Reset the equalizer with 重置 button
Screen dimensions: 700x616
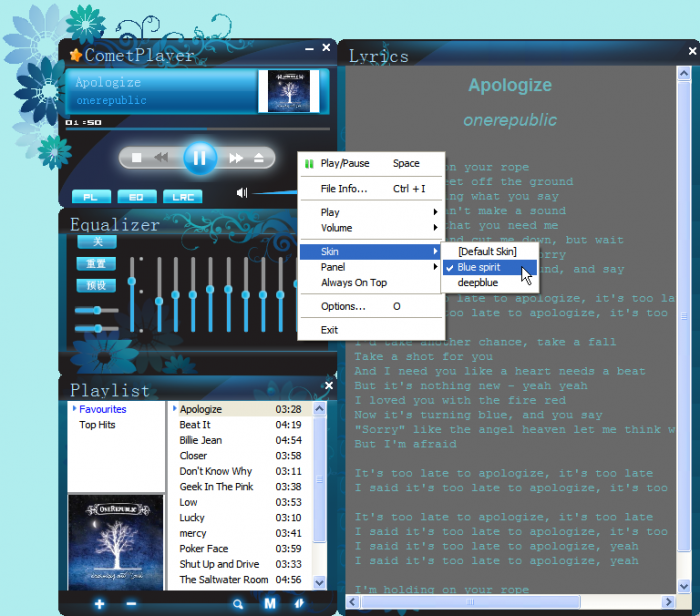pyautogui.click(x=96, y=263)
